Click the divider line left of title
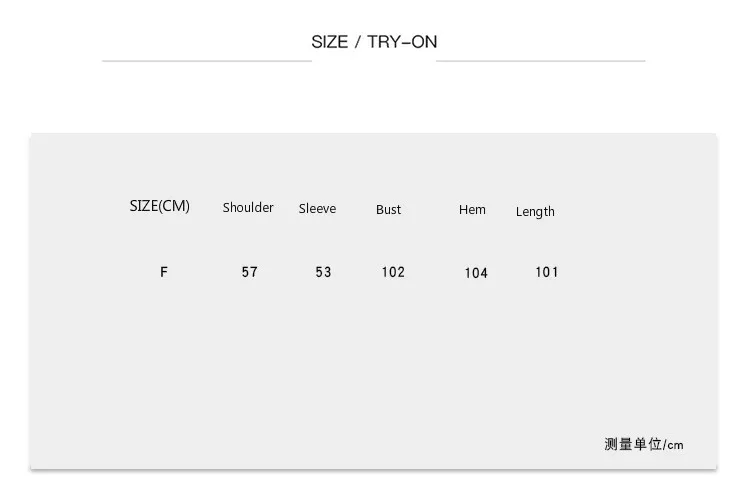 pyautogui.click(x=207, y=61)
